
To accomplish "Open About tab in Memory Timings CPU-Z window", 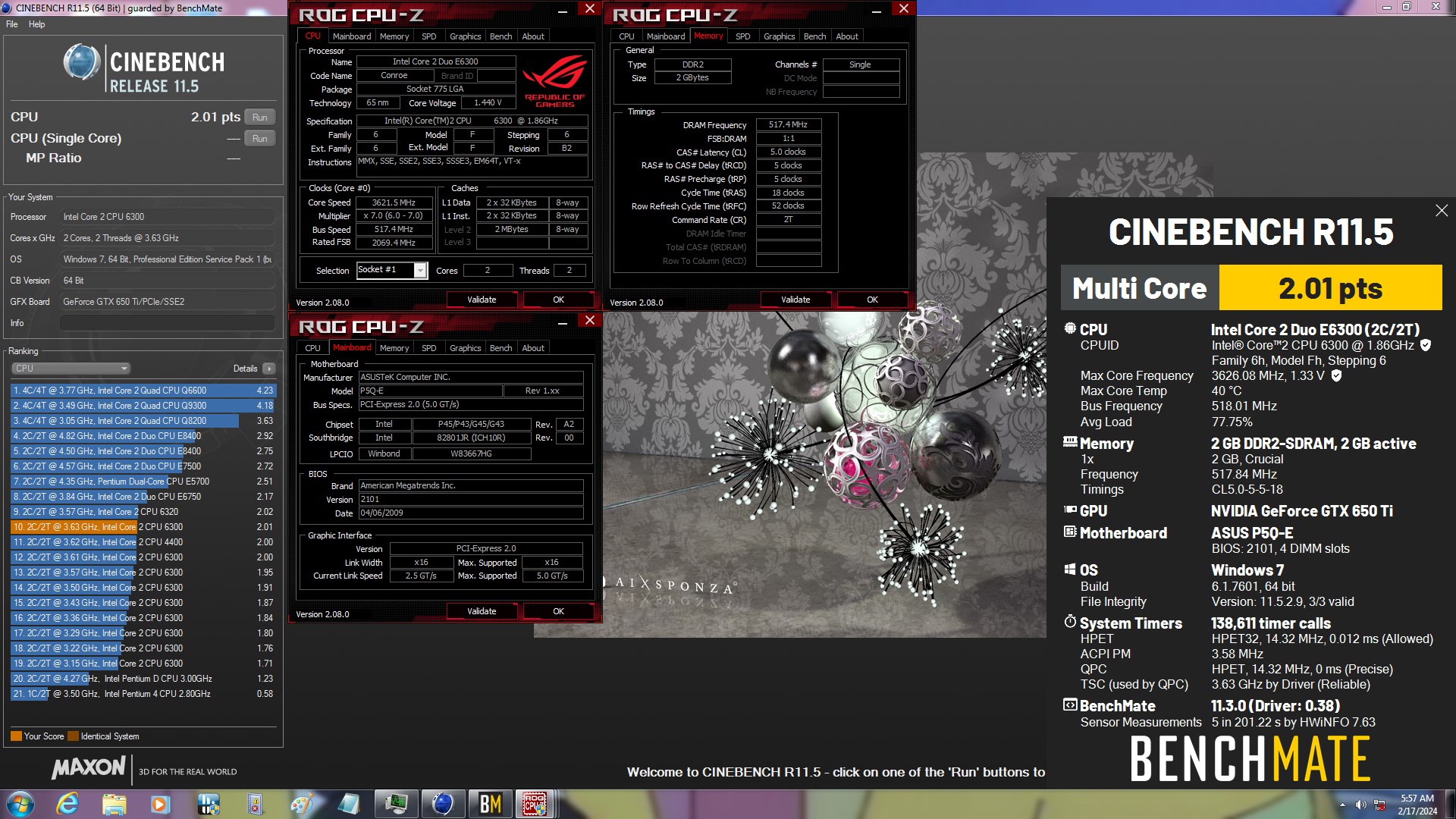I will pyautogui.click(x=847, y=36).
